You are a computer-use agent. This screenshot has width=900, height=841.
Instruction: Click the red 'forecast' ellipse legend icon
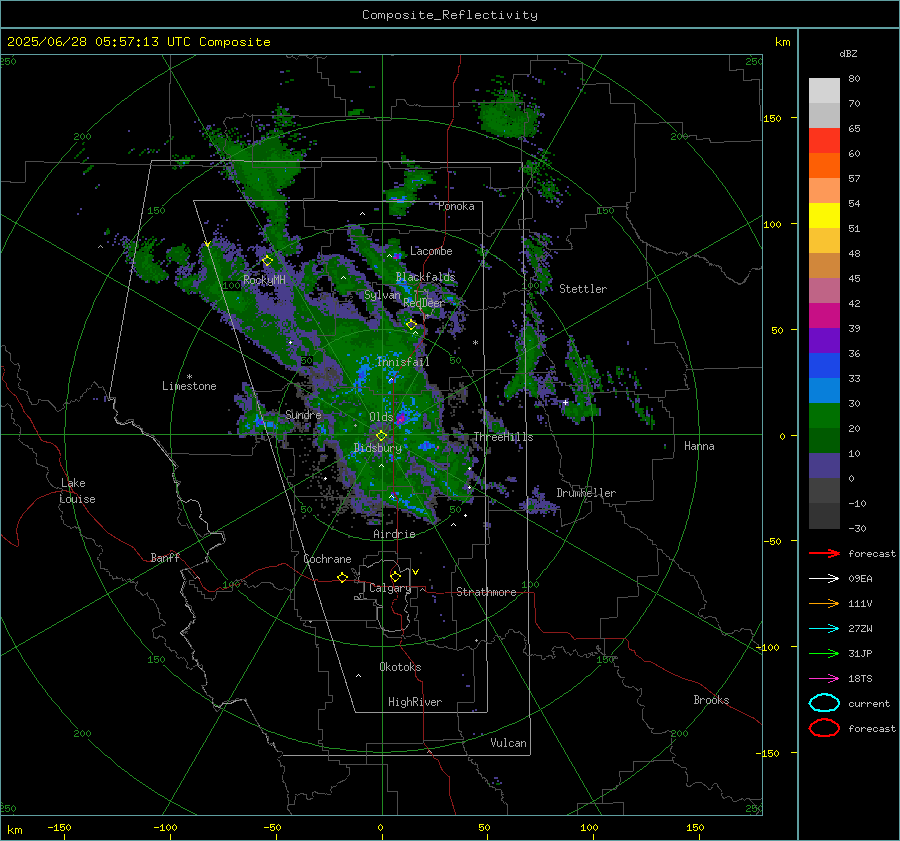click(824, 728)
